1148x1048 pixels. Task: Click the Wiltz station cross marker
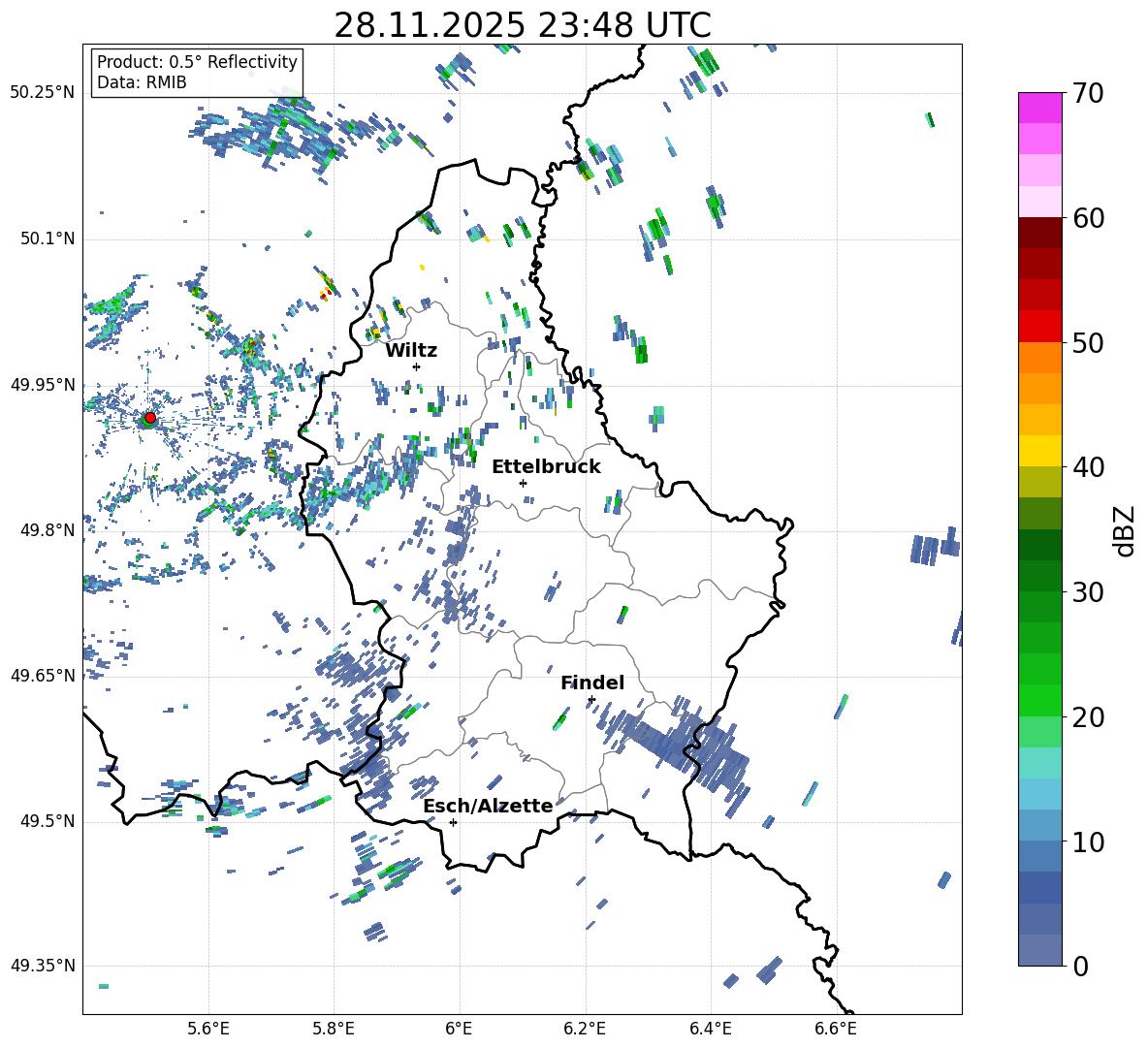(x=416, y=366)
